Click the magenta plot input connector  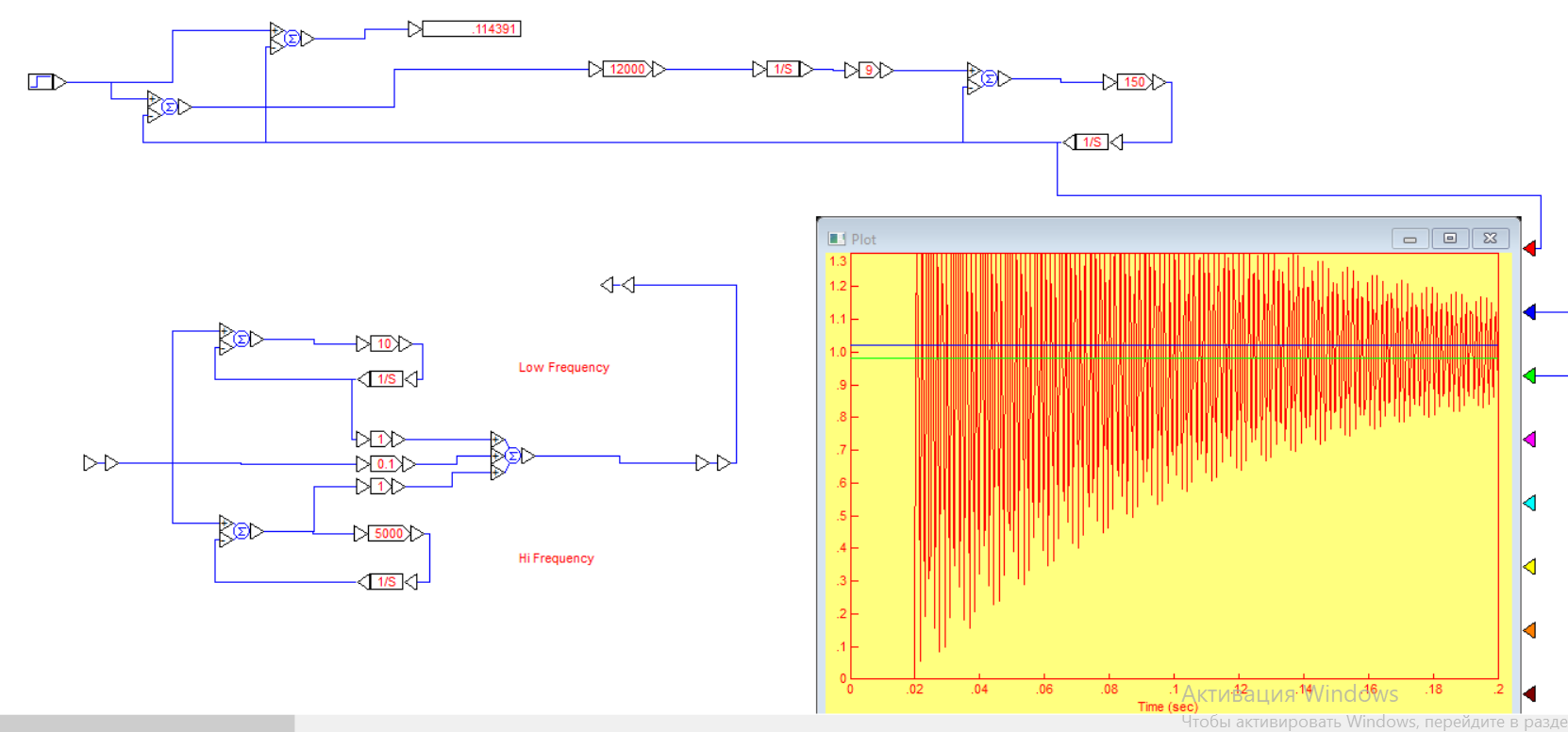(x=1530, y=440)
